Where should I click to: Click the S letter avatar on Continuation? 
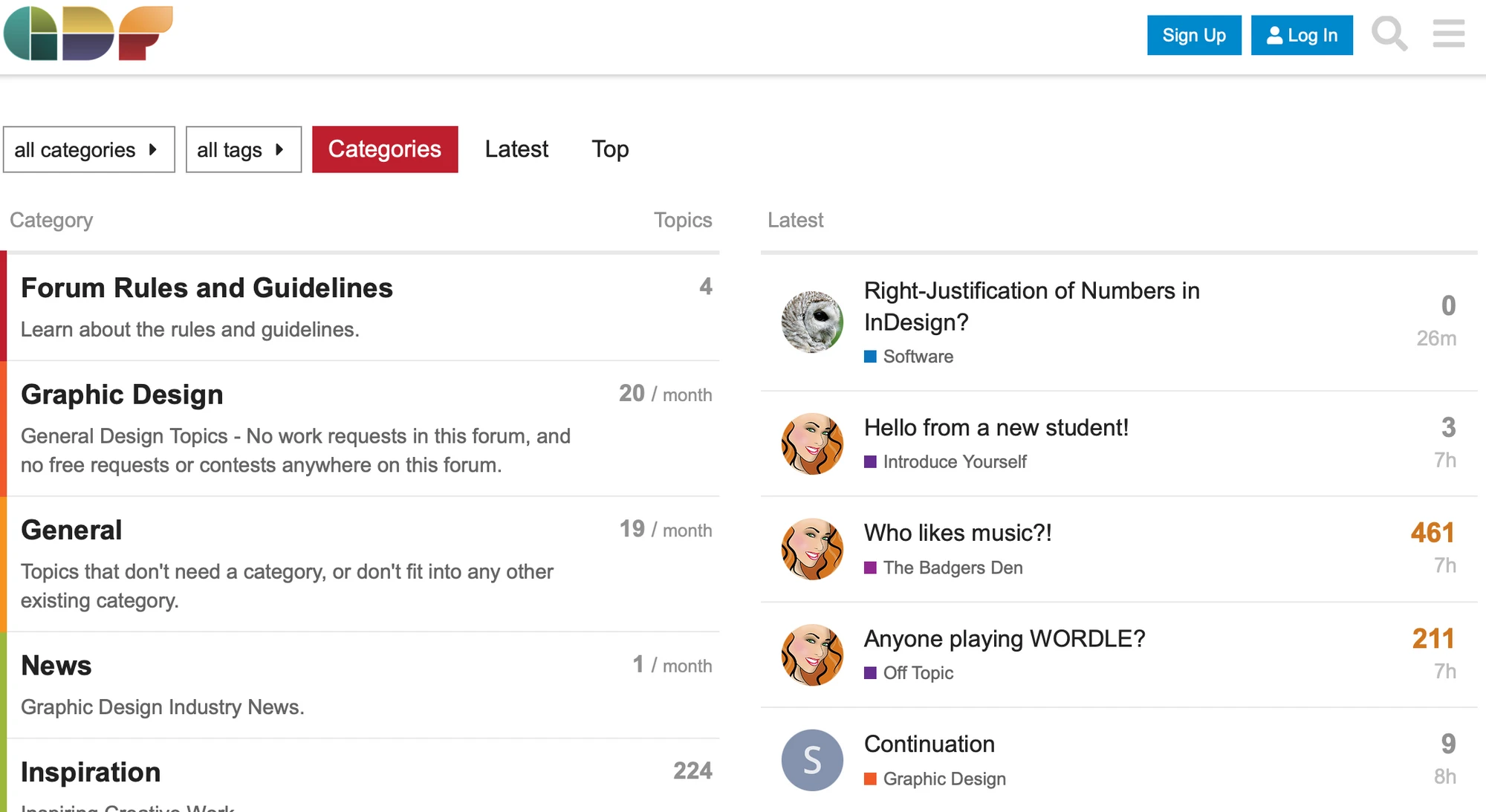812,760
